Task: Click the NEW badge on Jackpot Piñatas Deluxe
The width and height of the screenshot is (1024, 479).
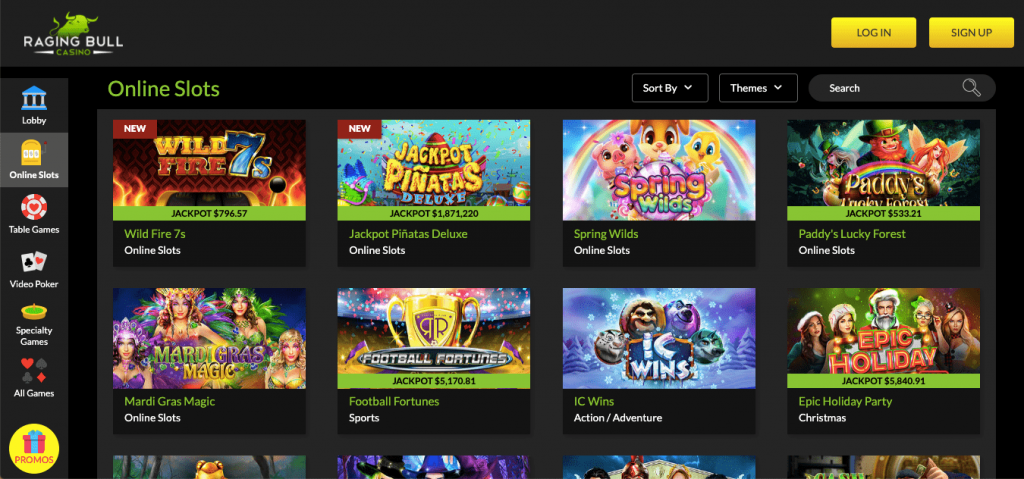Action: (359, 129)
